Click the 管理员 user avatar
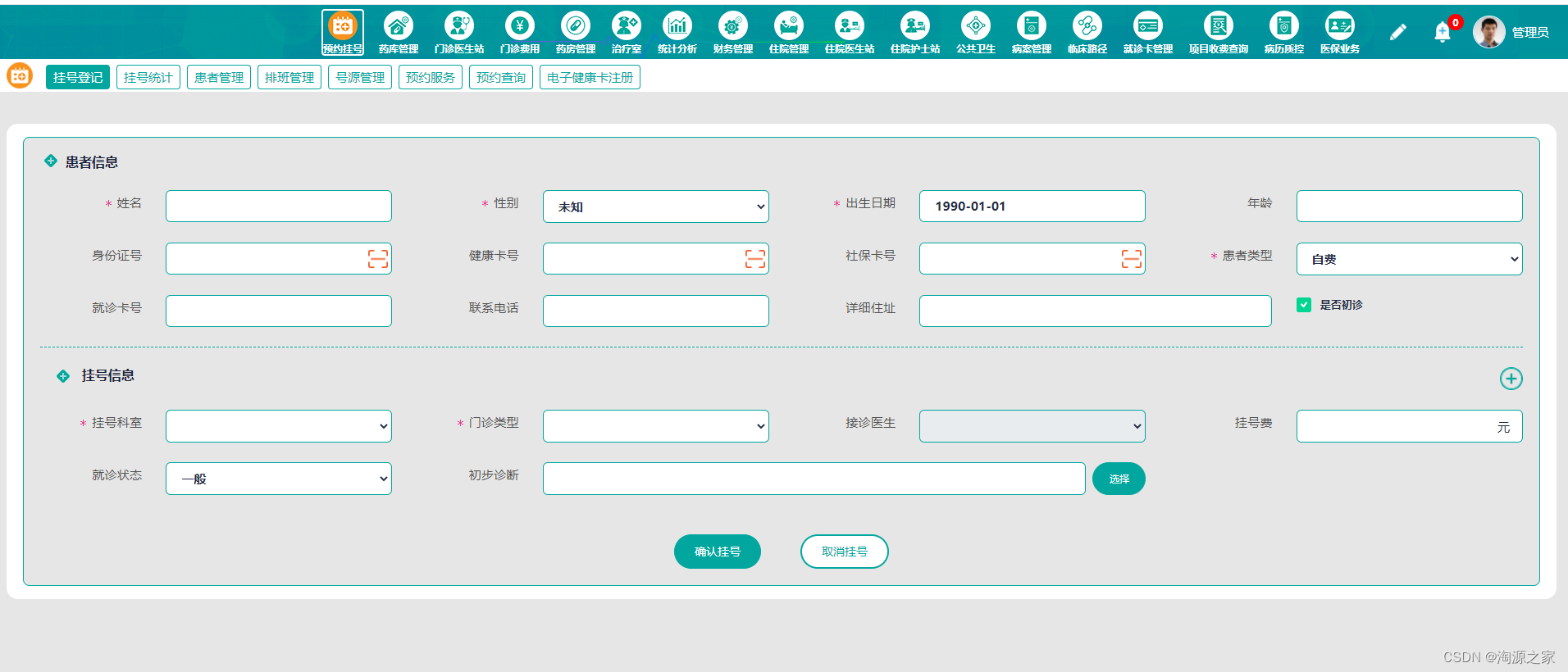Viewport: 1568px width, 672px height. pos(1489,32)
